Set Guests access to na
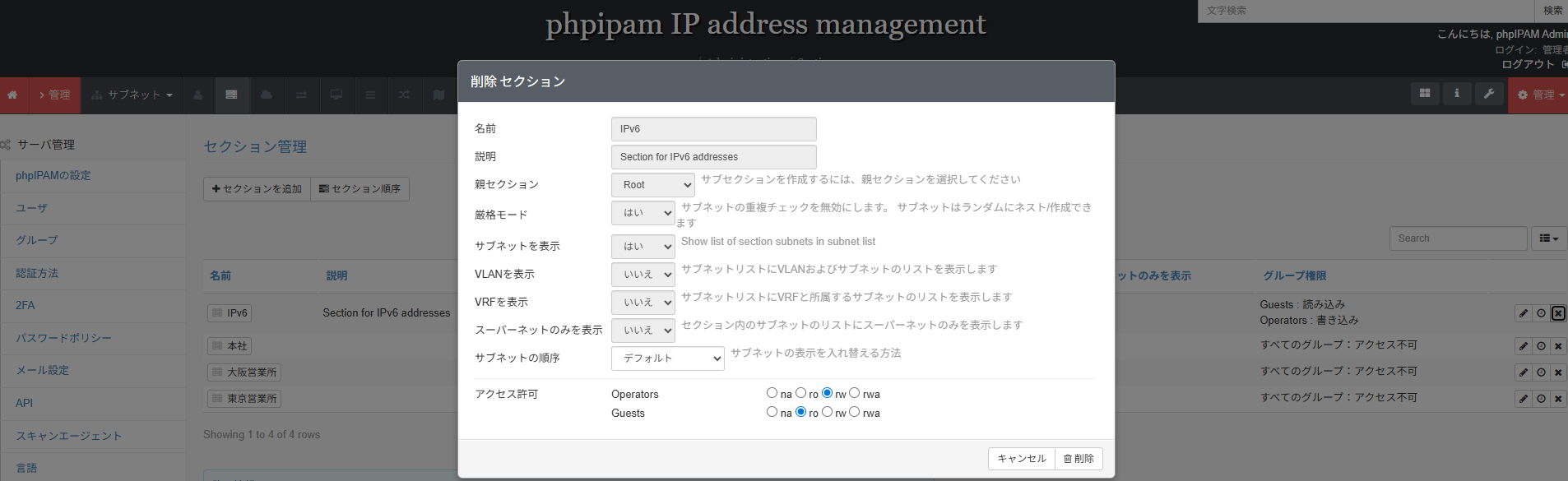The image size is (1568, 481). 772,412
